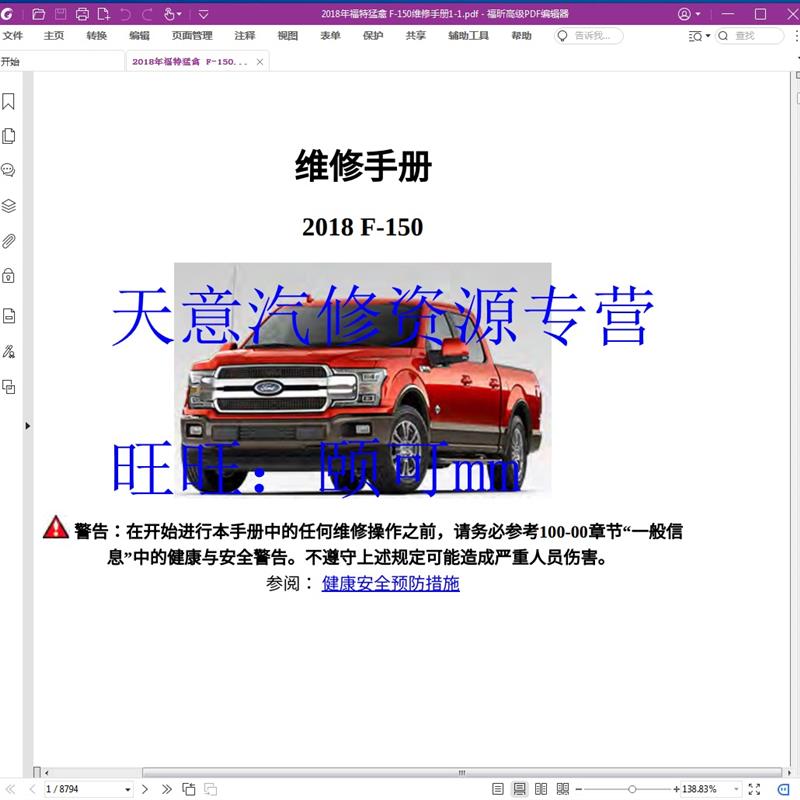Go to the previous page
This screenshot has width=800, height=800.
pyautogui.click(x=32, y=789)
